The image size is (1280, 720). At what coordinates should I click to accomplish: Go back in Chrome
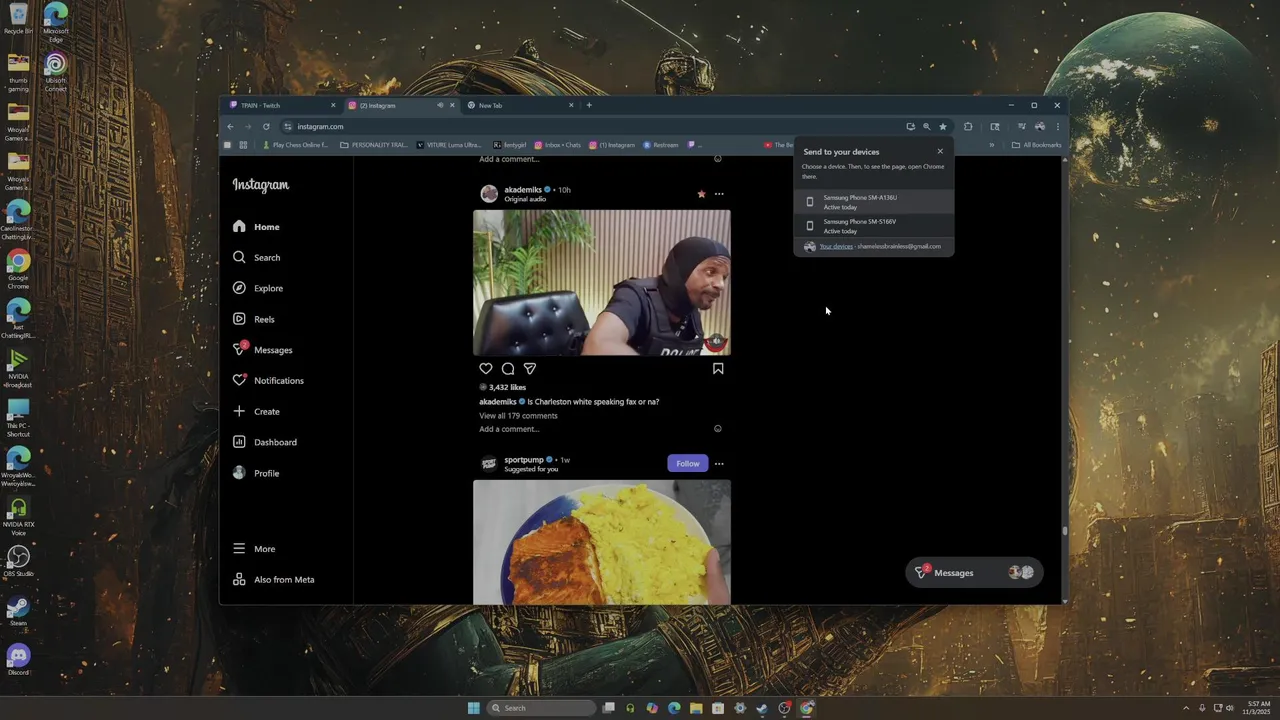[230, 127]
